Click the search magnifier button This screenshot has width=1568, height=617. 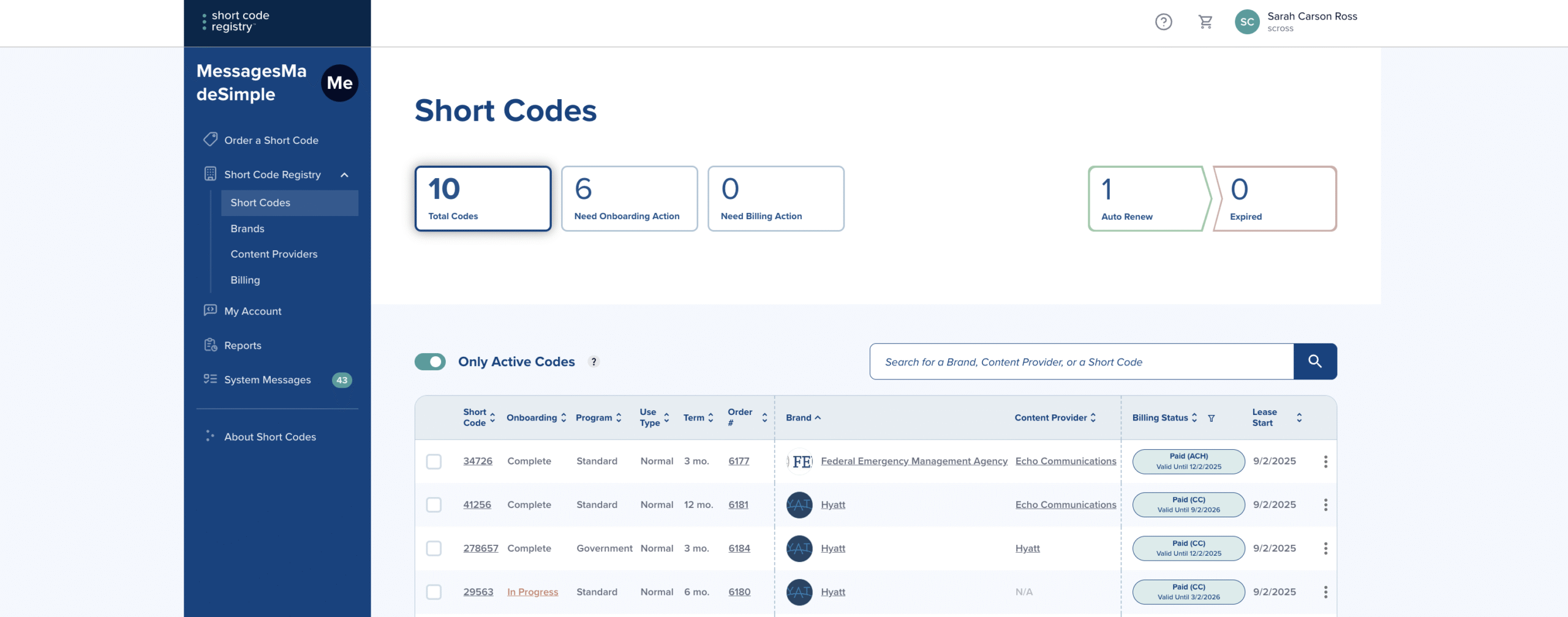1314,361
